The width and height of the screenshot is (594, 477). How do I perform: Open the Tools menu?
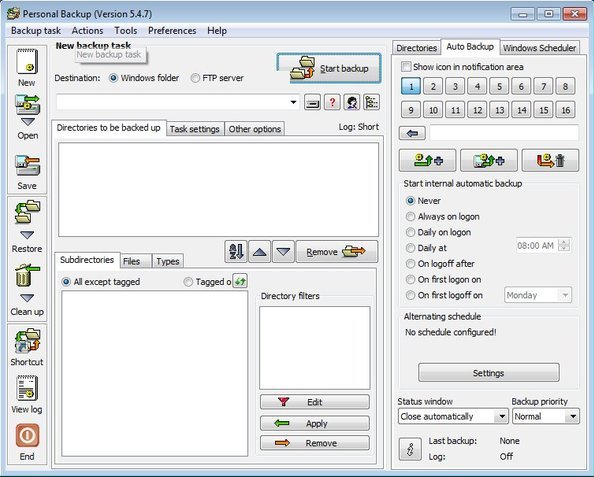(x=126, y=31)
